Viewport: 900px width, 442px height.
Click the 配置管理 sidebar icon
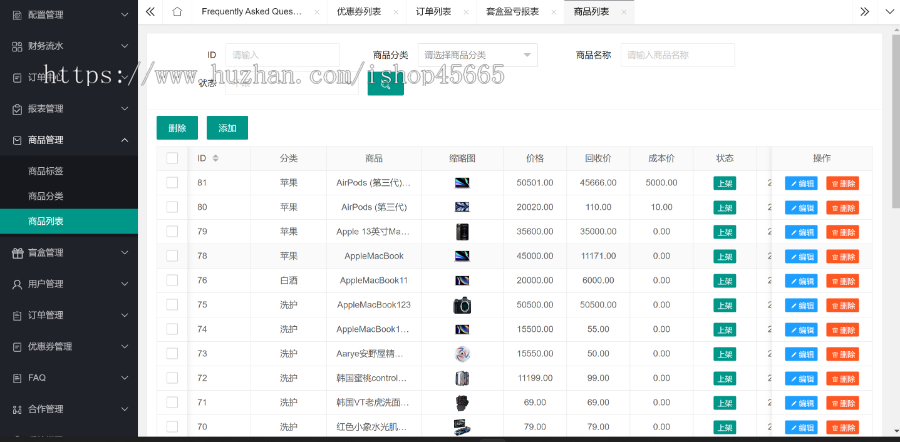(17, 15)
